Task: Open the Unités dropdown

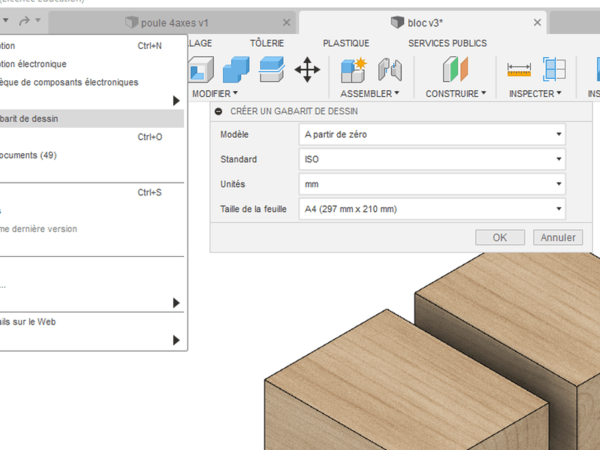Action: tap(431, 184)
